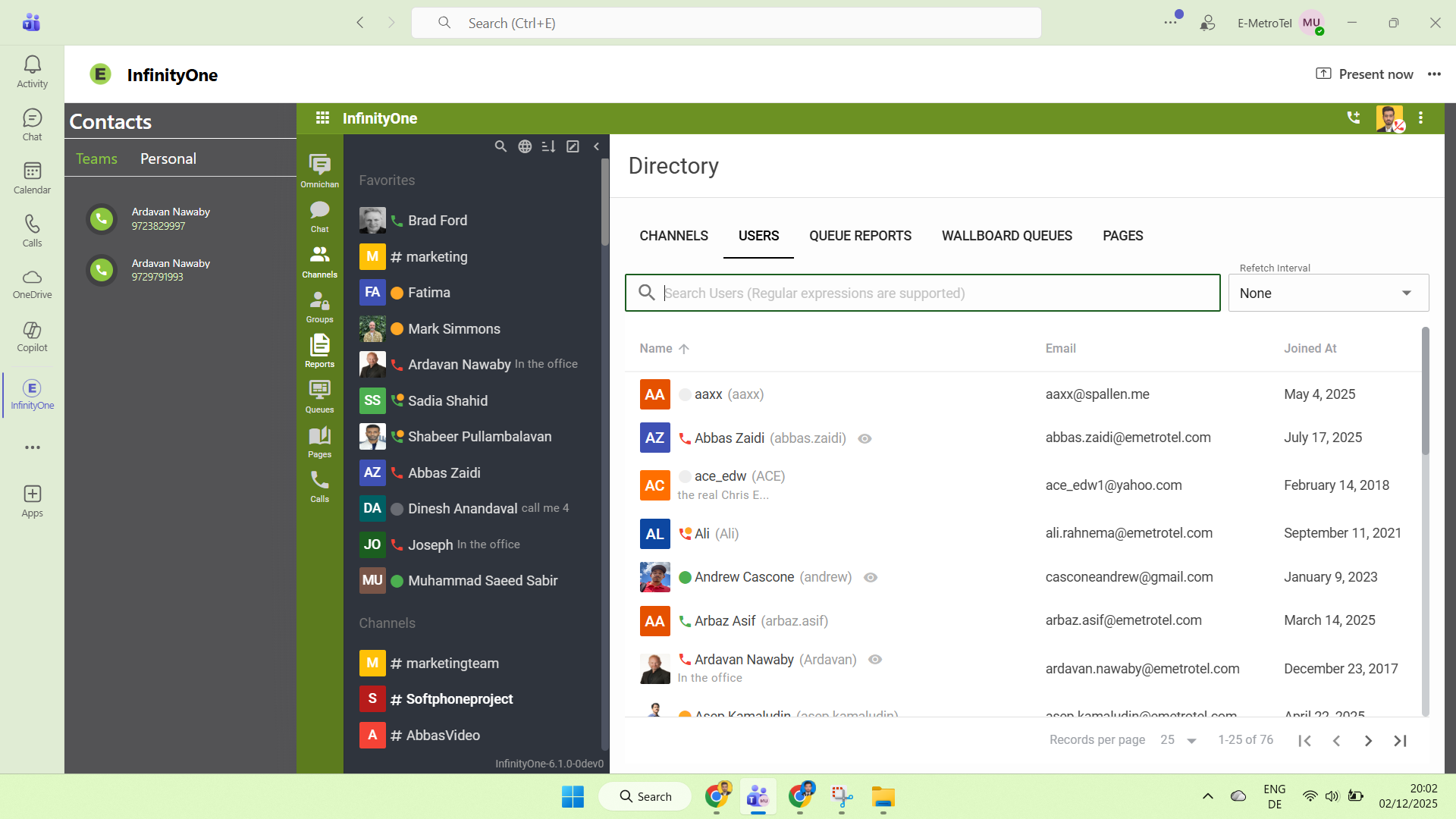Open Channels in InfinityOne sidebar
Viewport: 1456px width, 819px height.
(319, 262)
